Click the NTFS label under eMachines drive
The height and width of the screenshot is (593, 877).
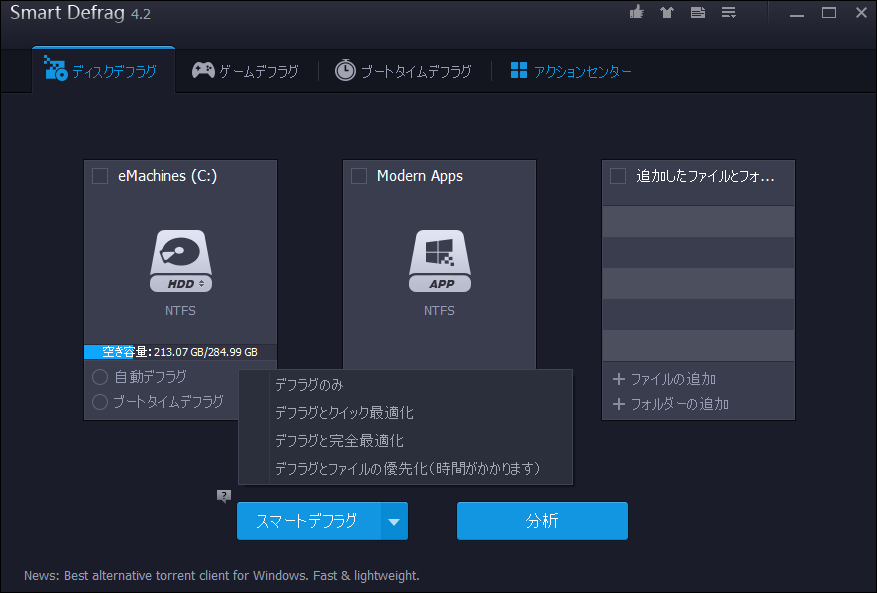[x=180, y=310]
